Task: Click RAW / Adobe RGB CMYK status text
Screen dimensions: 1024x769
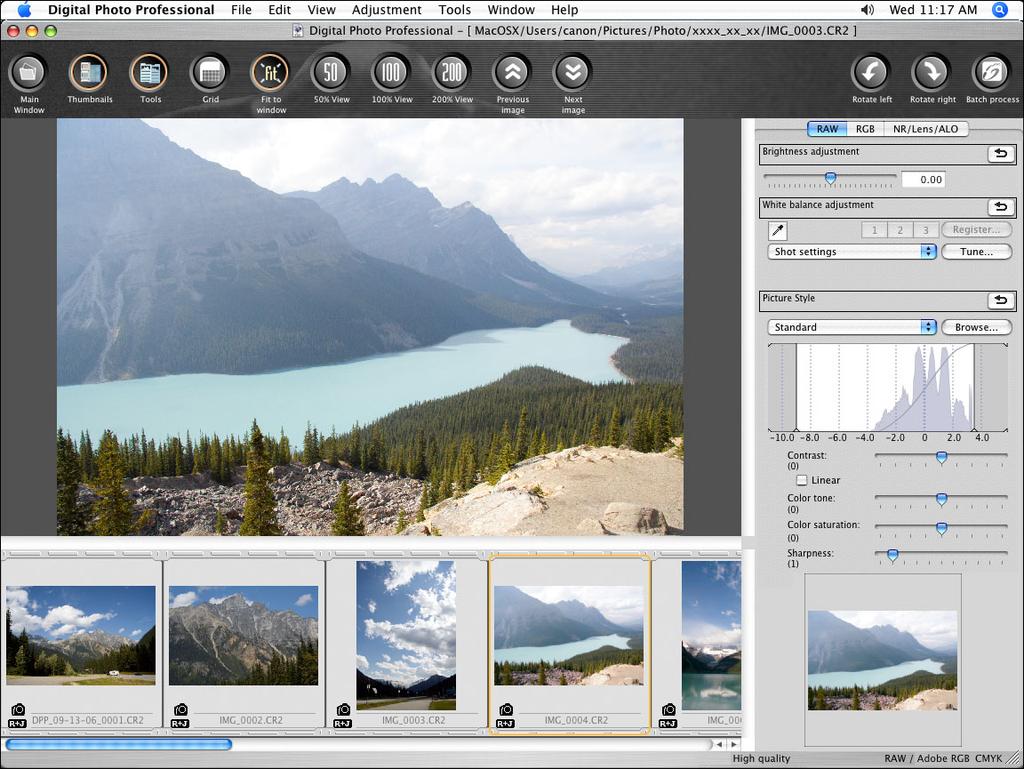Action: (x=943, y=758)
